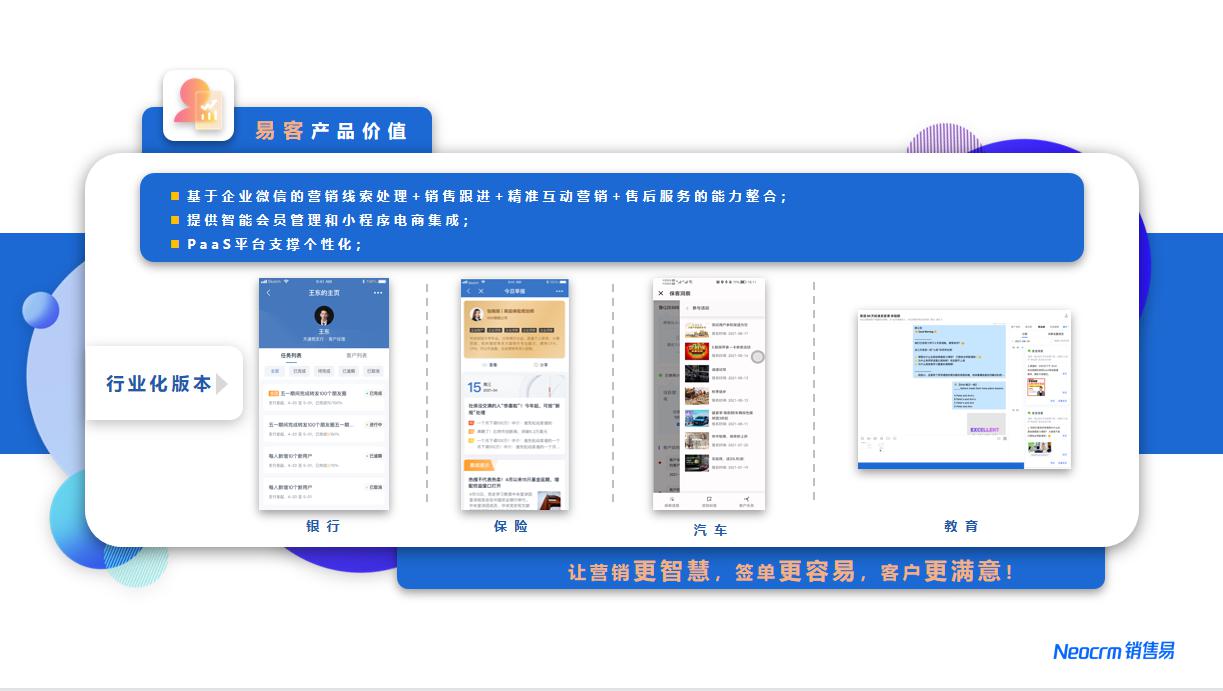This screenshot has width=1223, height=691.
Task: Tap the round floating button on car screen
Action: pyautogui.click(x=758, y=357)
